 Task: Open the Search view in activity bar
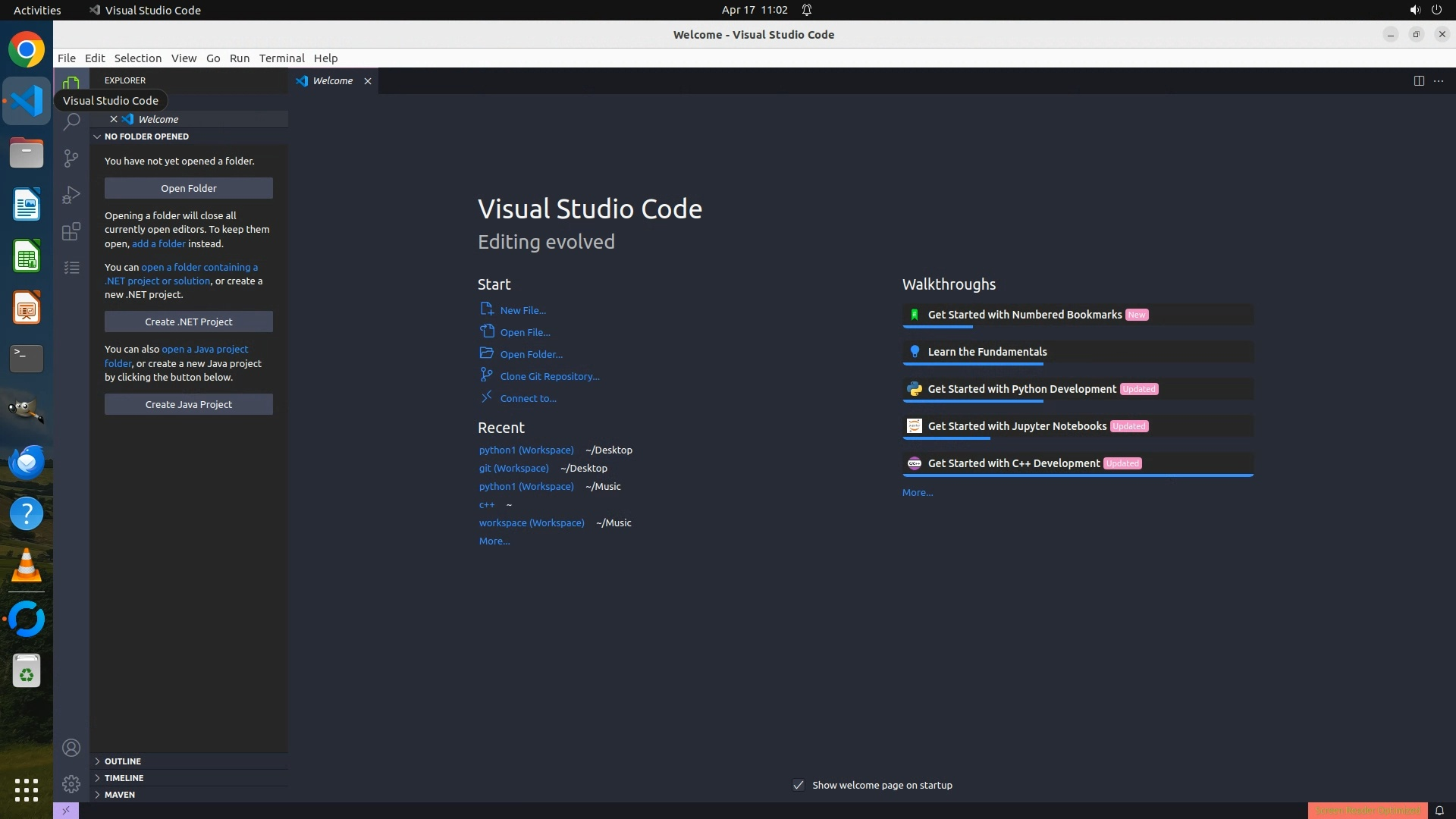[x=71, y=121]
